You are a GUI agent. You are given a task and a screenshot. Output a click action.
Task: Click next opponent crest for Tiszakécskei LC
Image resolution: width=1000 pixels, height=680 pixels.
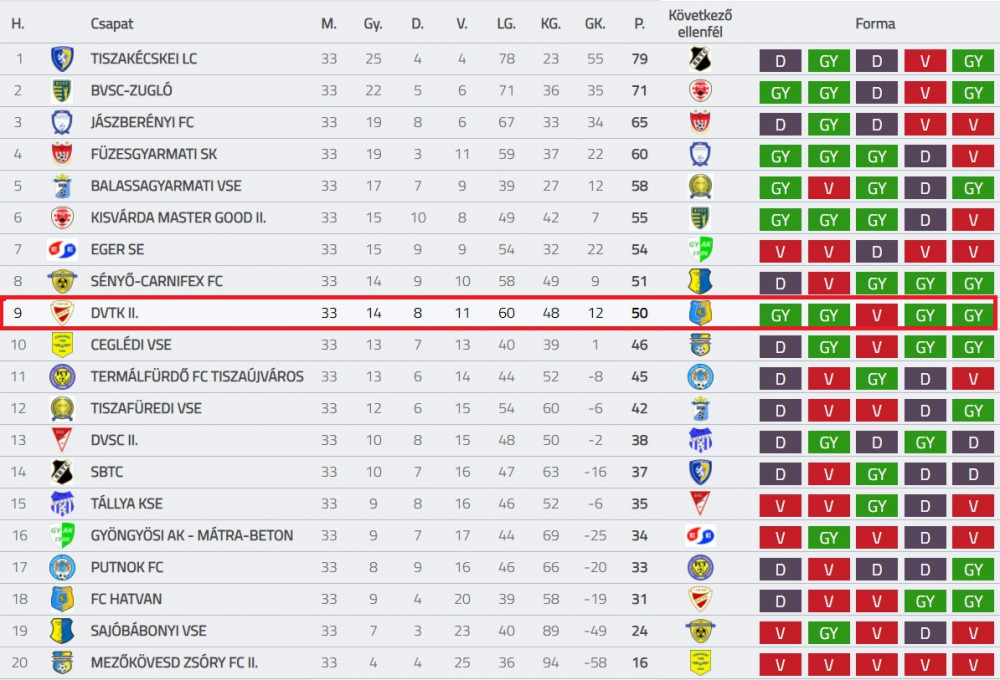700,59
